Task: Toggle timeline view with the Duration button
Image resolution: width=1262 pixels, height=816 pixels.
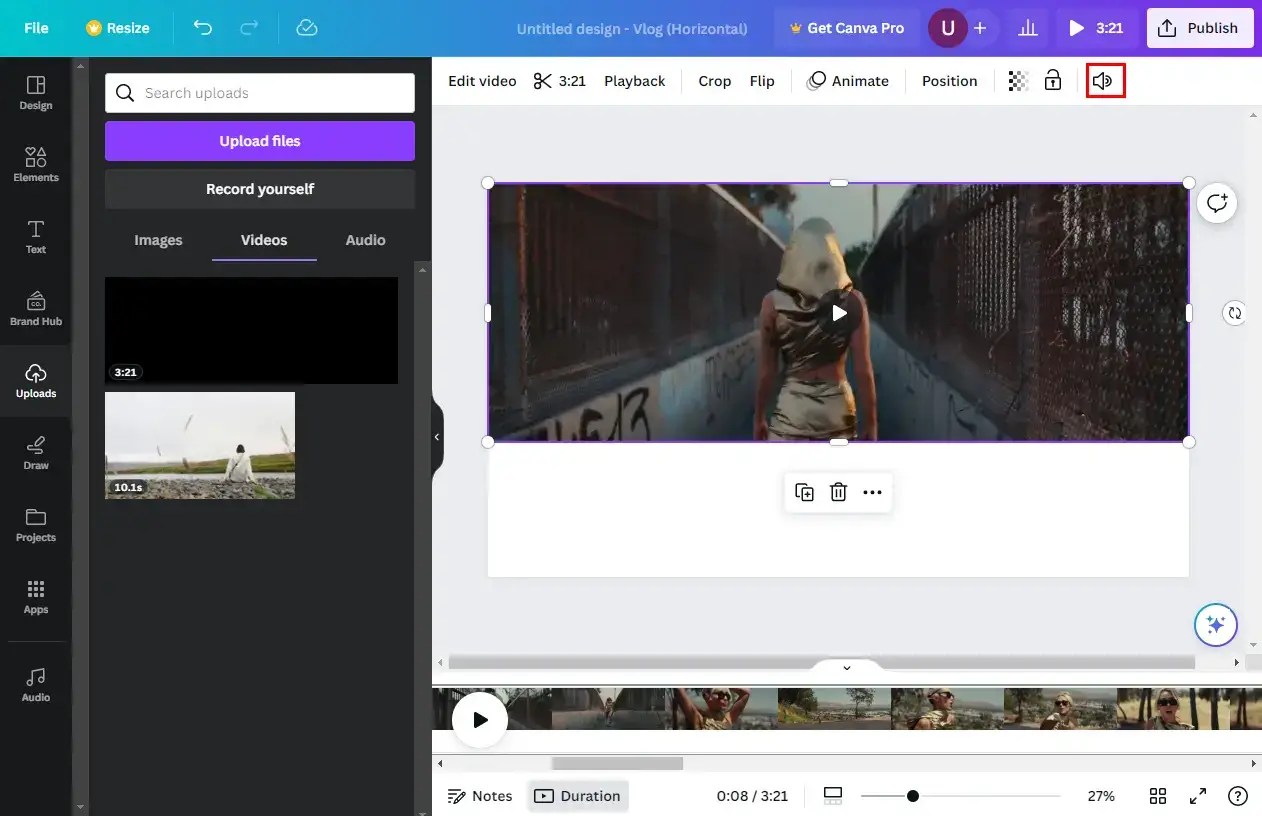Action: (x=578, y=795)
